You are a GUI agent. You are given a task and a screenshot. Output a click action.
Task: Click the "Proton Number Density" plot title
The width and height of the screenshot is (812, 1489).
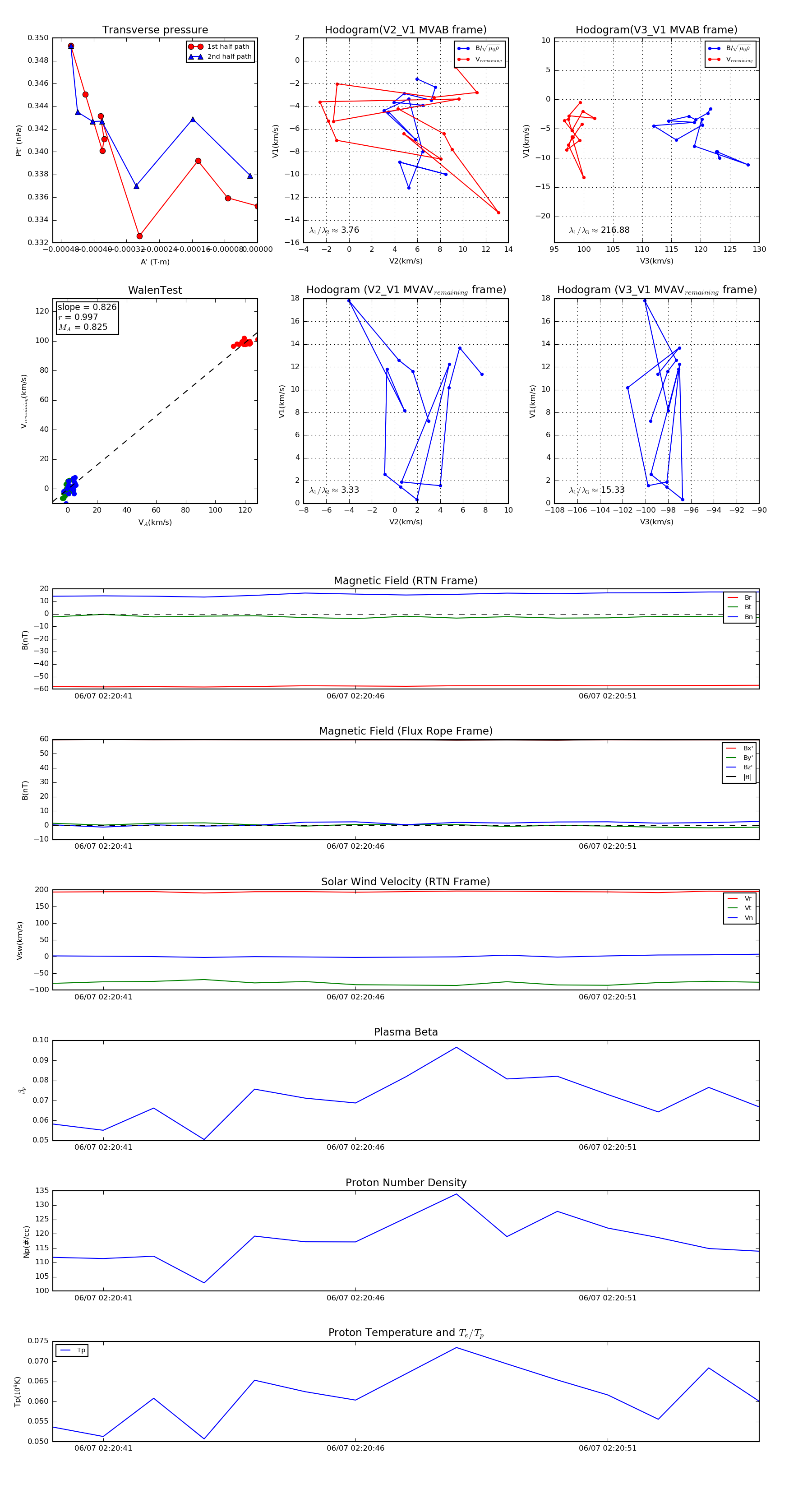(406, 1183)
